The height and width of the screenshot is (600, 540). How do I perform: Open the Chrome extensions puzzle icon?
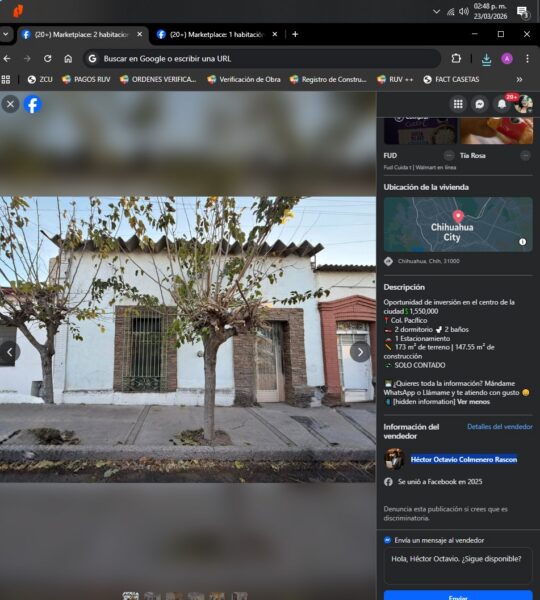coord(456,59)
